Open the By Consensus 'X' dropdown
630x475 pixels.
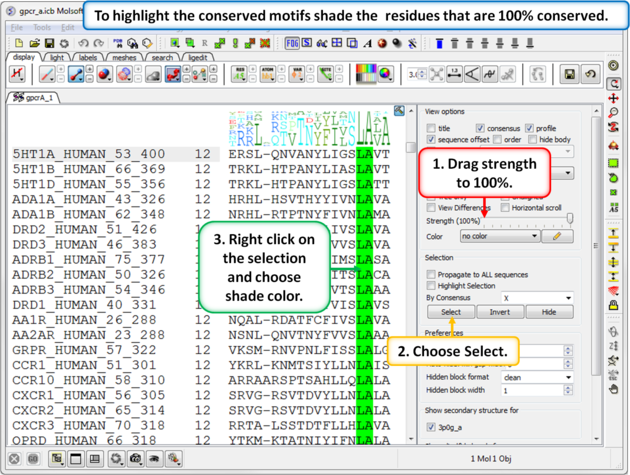[537, 298]
